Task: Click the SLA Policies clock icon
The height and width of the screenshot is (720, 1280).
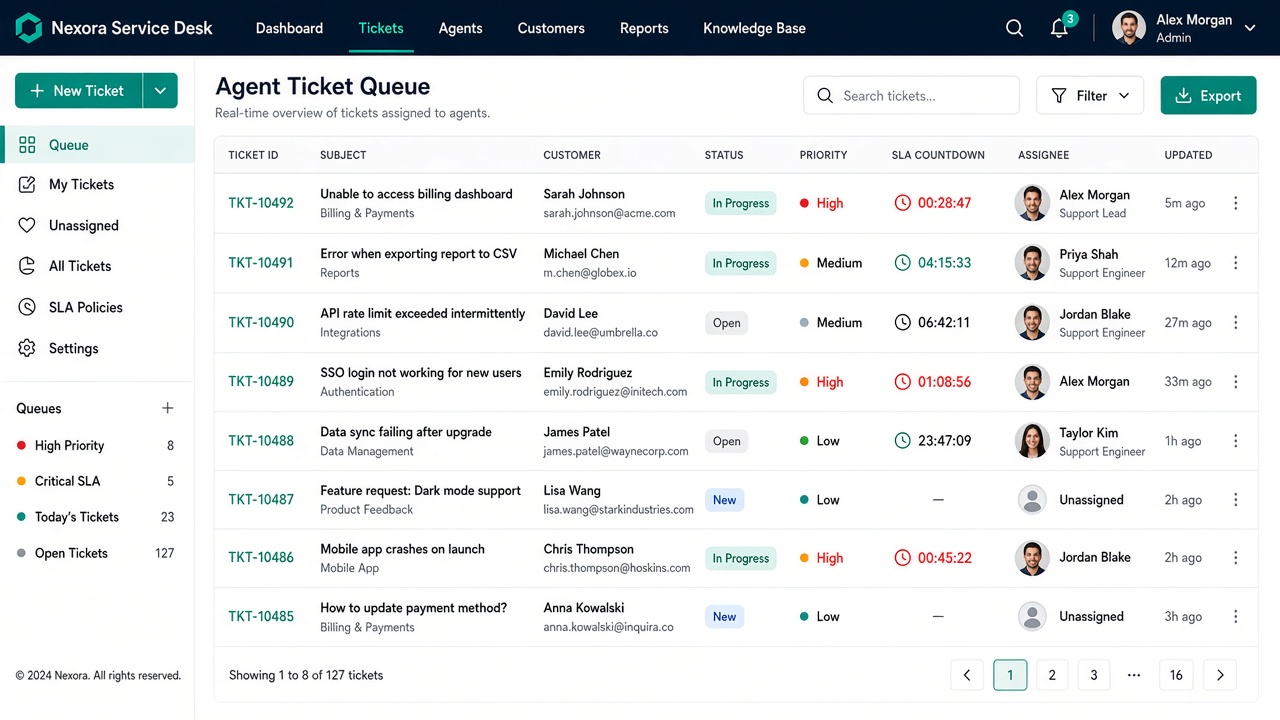Action: point(28,307)
